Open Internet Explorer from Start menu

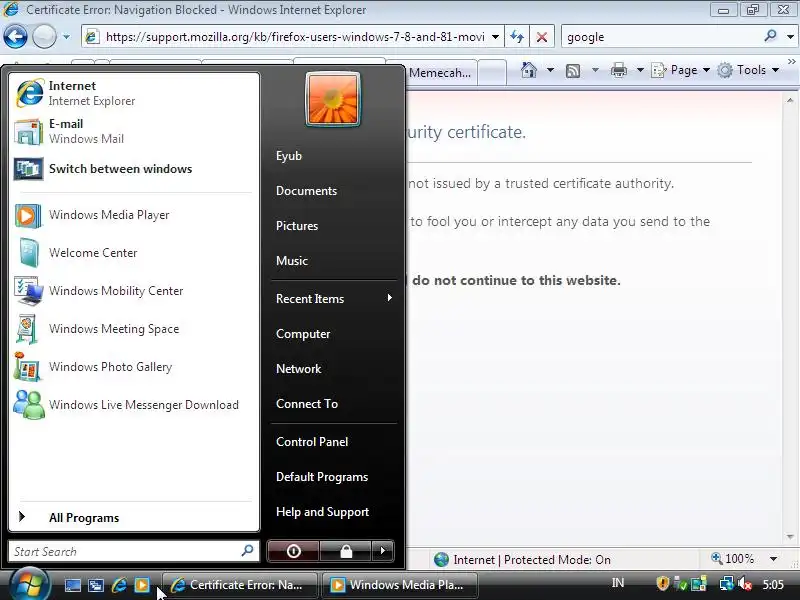[134, 93]
